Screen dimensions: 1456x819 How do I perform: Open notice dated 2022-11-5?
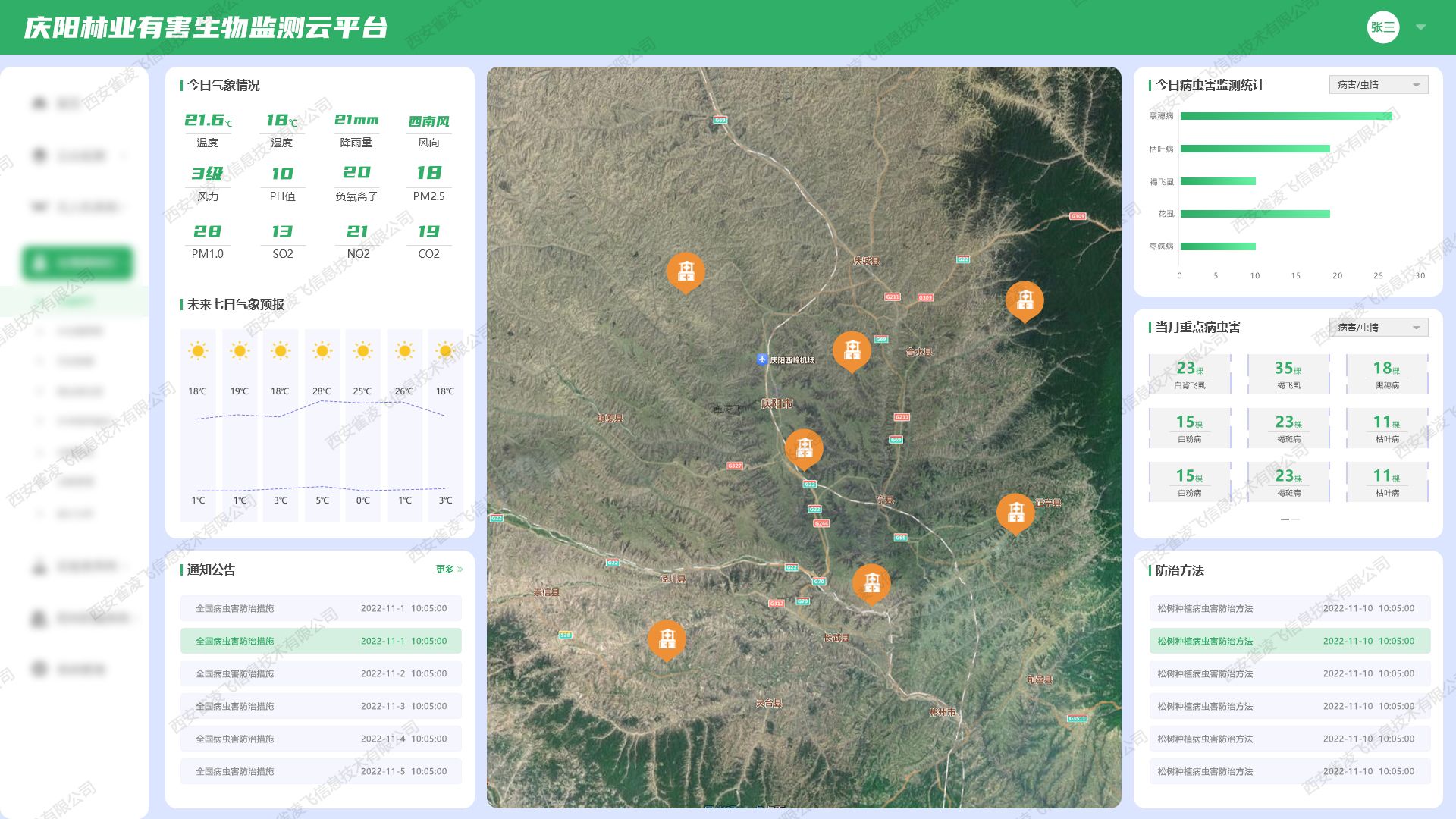321,771
